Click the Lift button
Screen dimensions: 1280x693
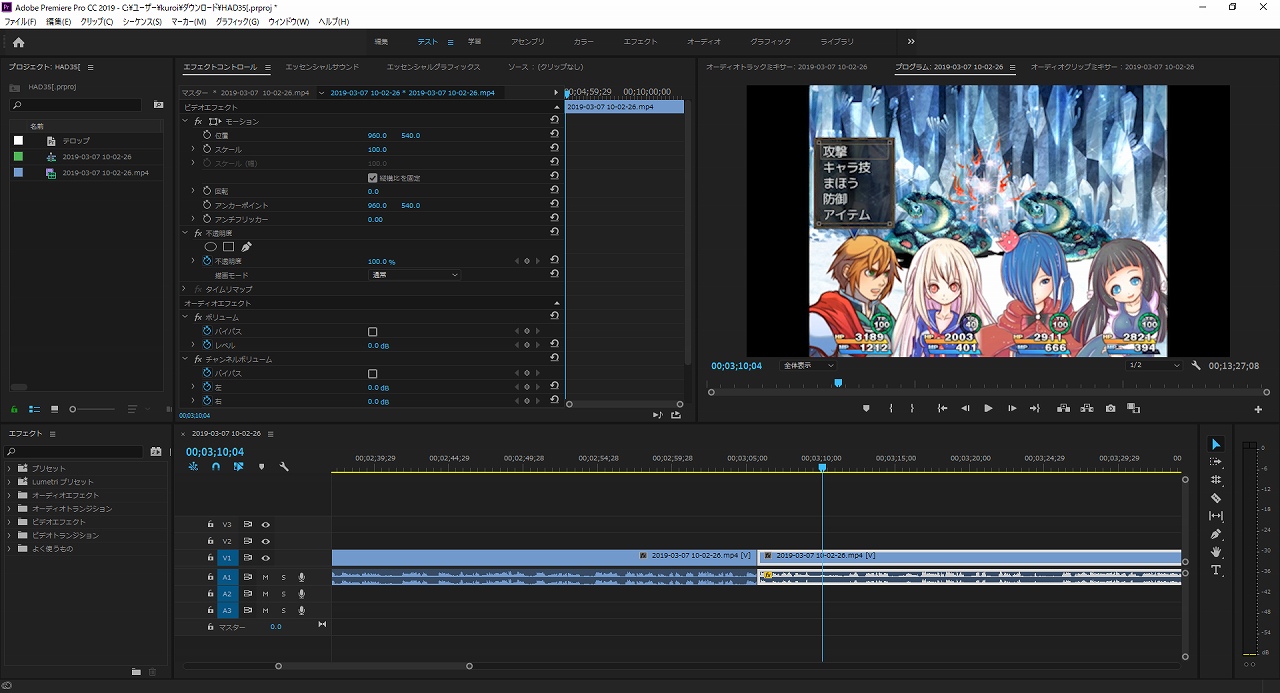pos(1063,408)
